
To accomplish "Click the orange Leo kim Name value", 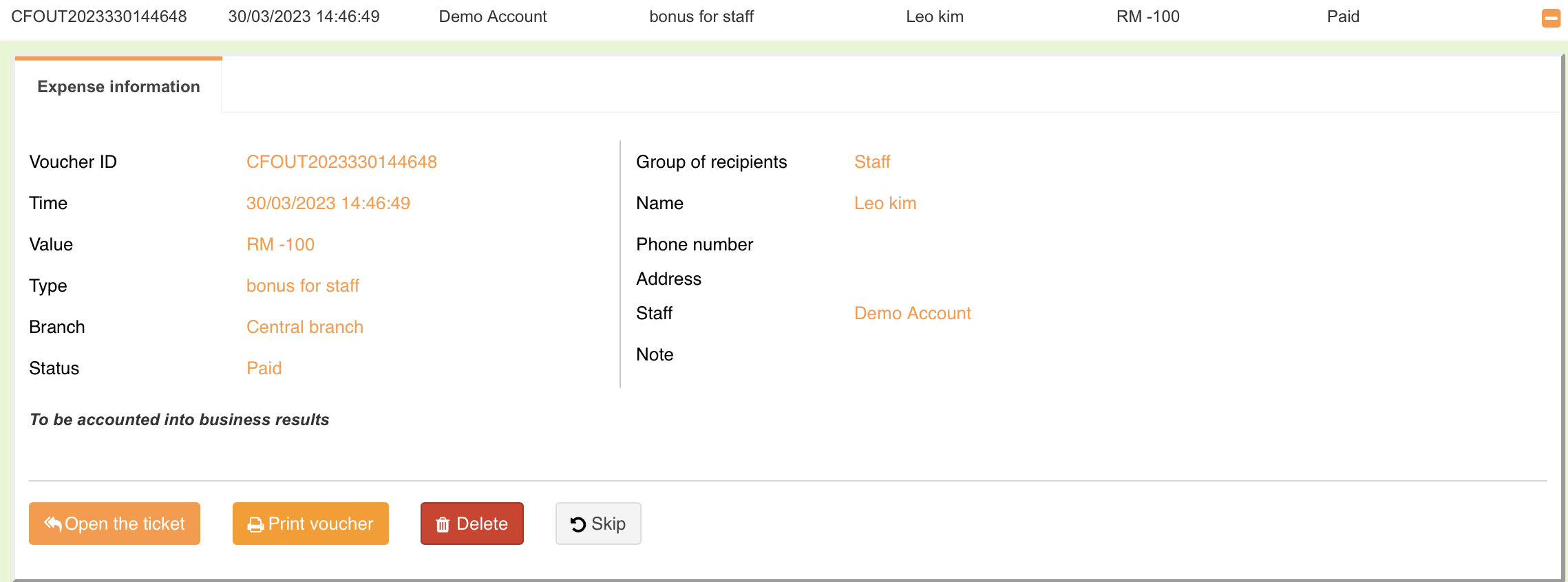I will pyautogui.click(x=884, y=203).
